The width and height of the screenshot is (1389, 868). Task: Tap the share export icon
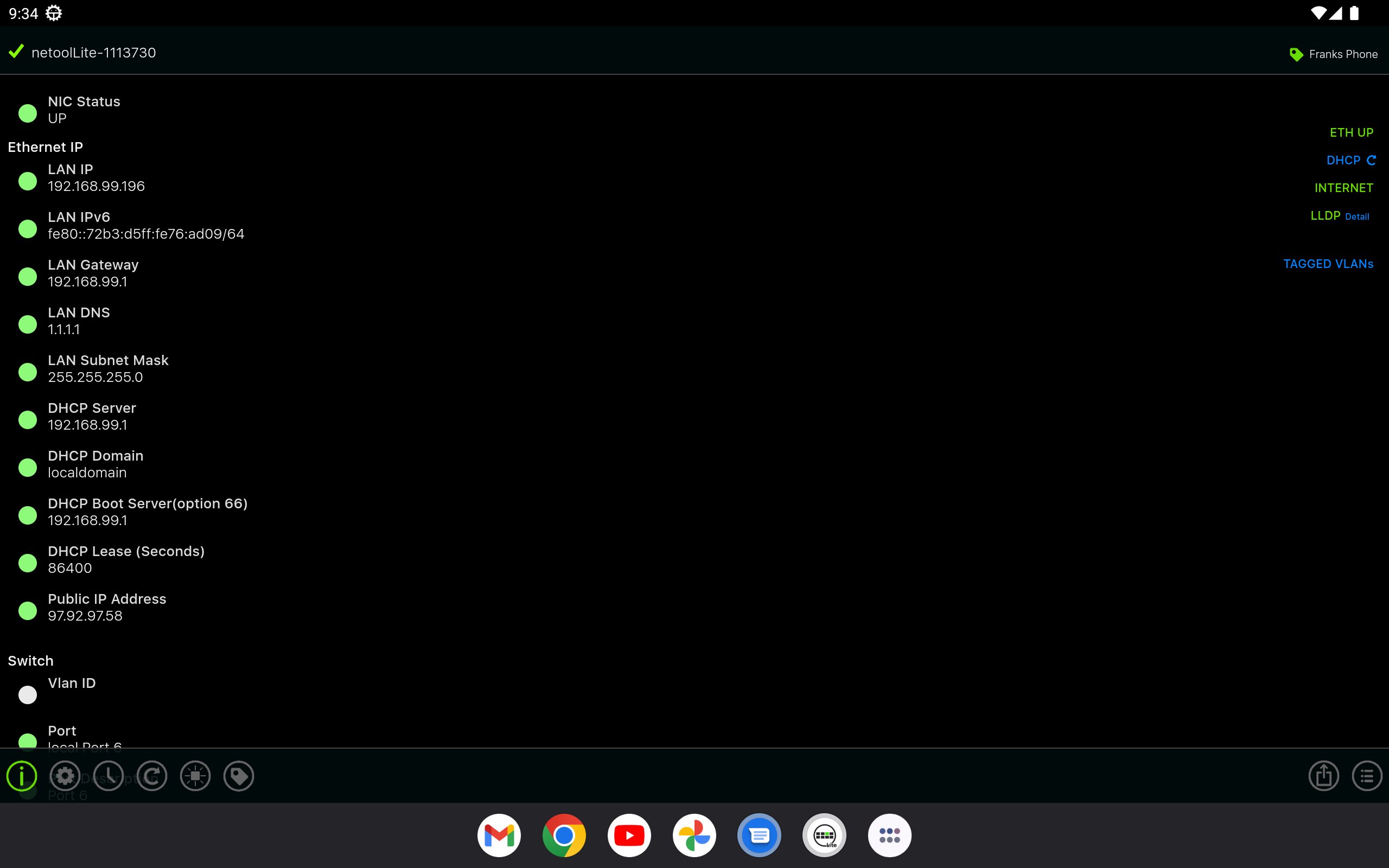tap(1323, 776)
